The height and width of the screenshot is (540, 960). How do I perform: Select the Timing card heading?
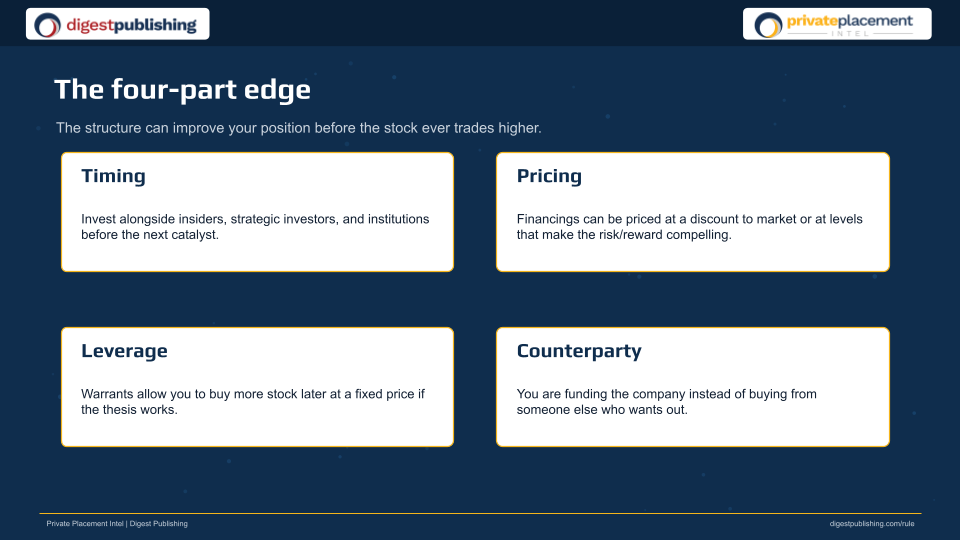pos(113,176)
